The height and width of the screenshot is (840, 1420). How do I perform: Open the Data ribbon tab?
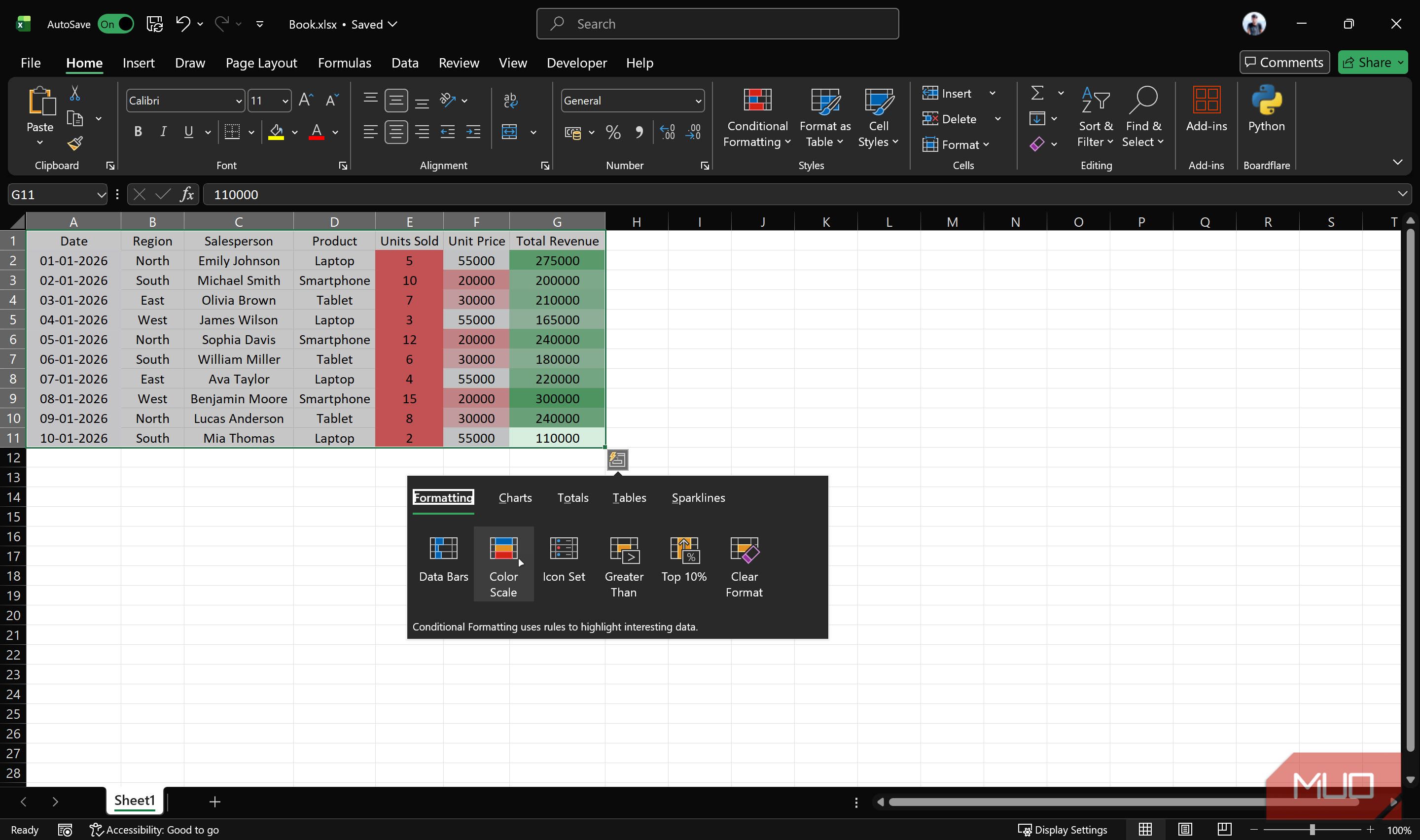405,63
